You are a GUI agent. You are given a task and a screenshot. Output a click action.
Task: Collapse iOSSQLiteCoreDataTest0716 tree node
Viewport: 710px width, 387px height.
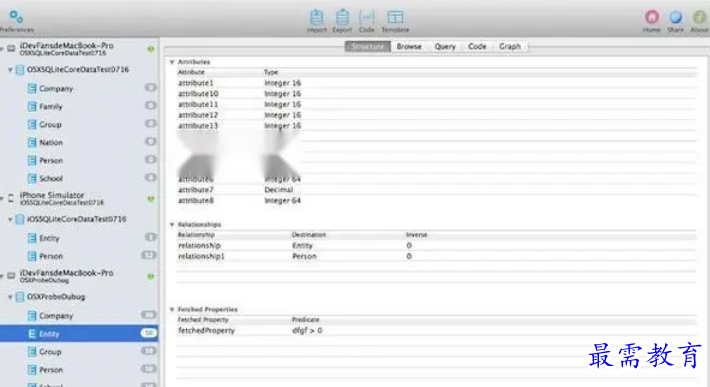pyautogui.click(x=10, y=220)
